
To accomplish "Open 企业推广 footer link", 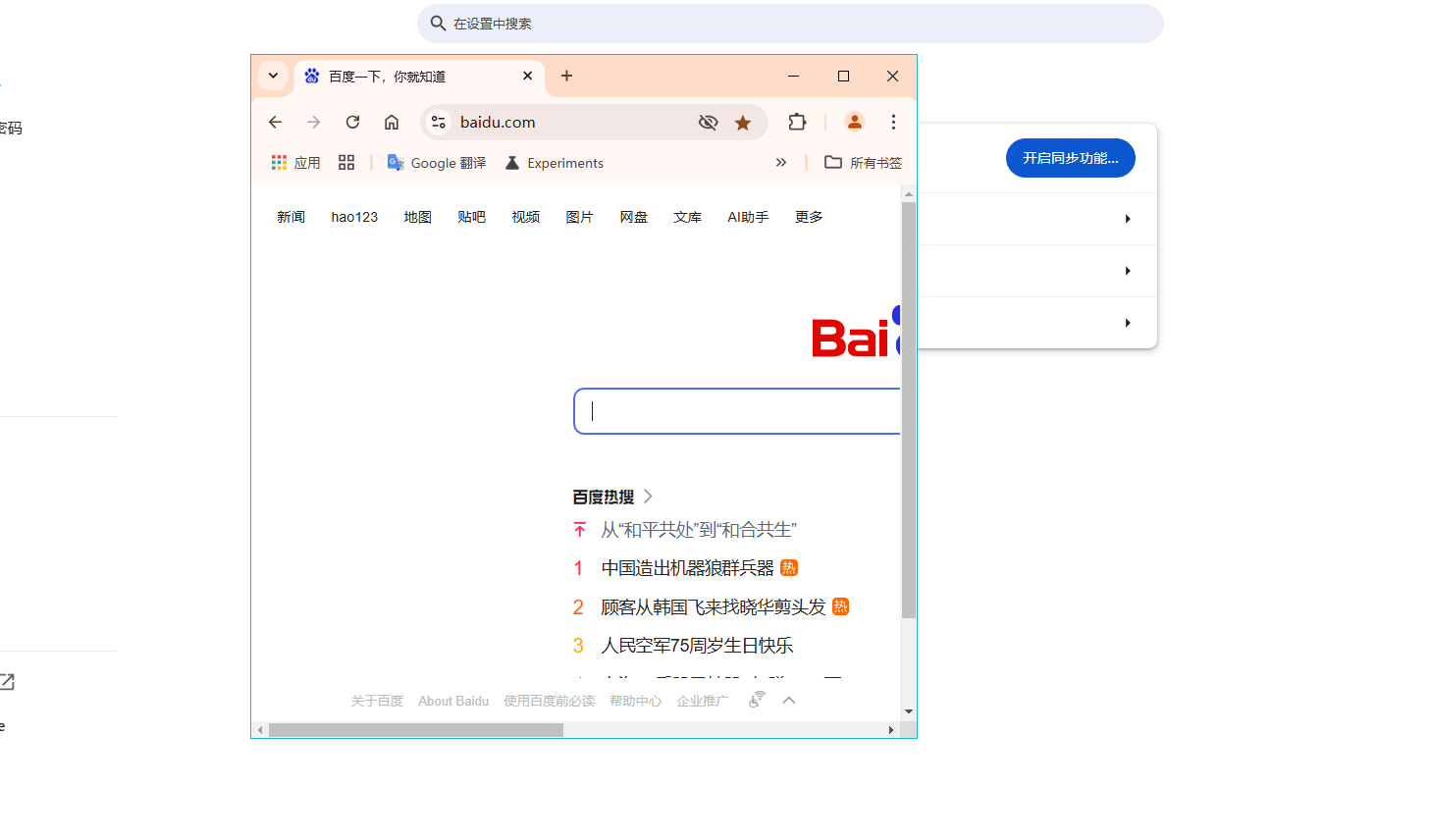I will click(x=703, y=701).
